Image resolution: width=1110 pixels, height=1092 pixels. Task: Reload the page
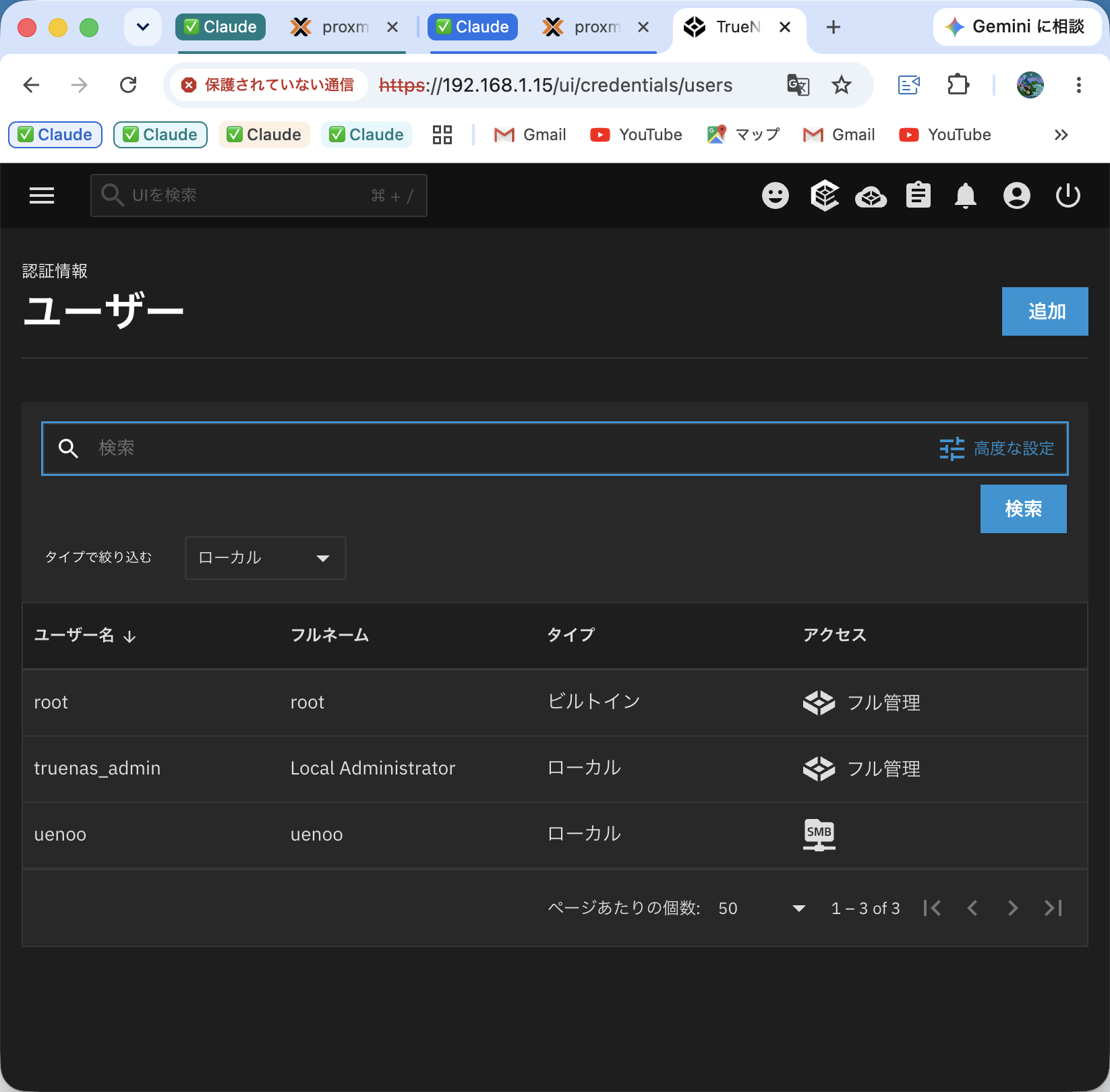(x=128, y=85)
